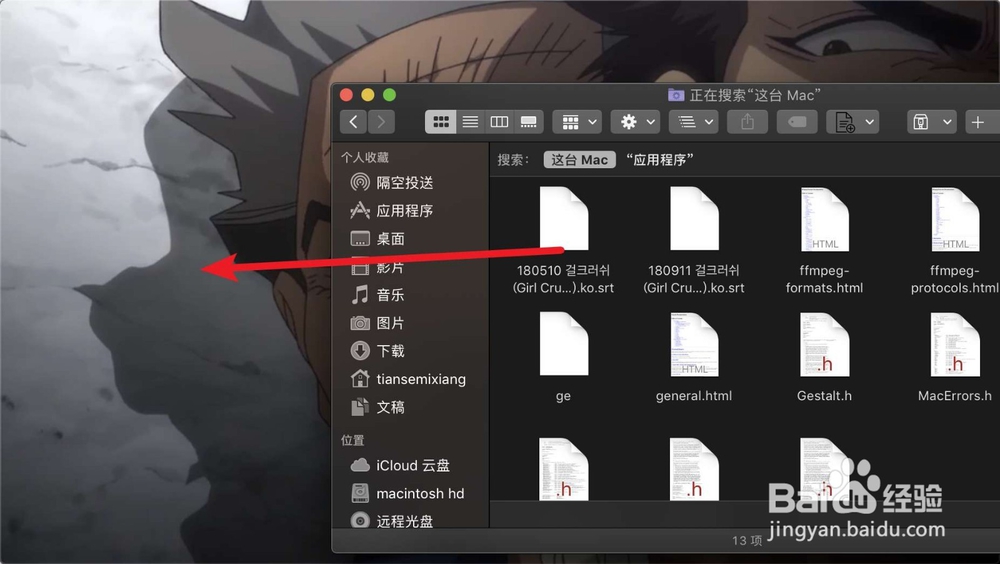Select the ffmpeg-protocols.html file icon
This screenshot has width=1000, height=564.
(x=955, y=218)
